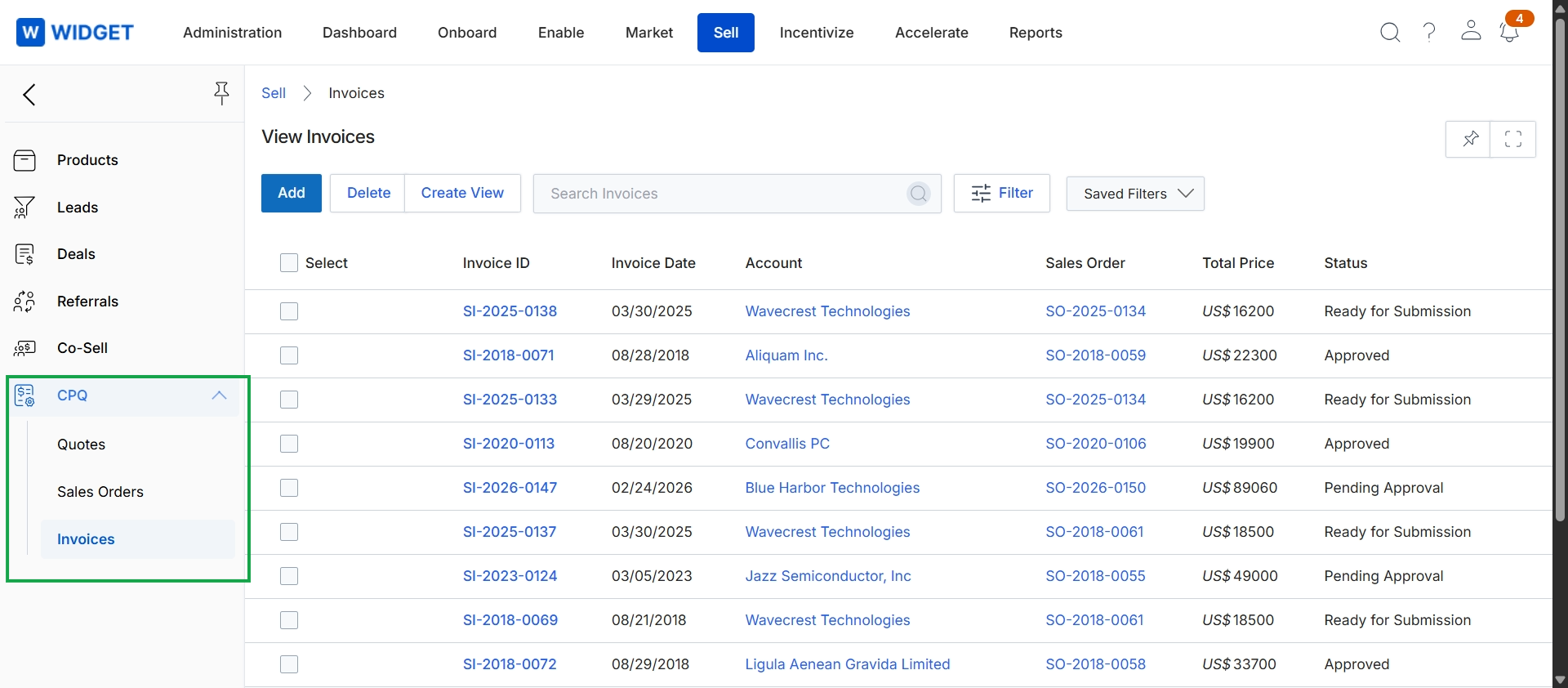This screenshot has height=688, width=1568.
Task: Open Convallis PC account link
Action: click(x=787, y=444)
